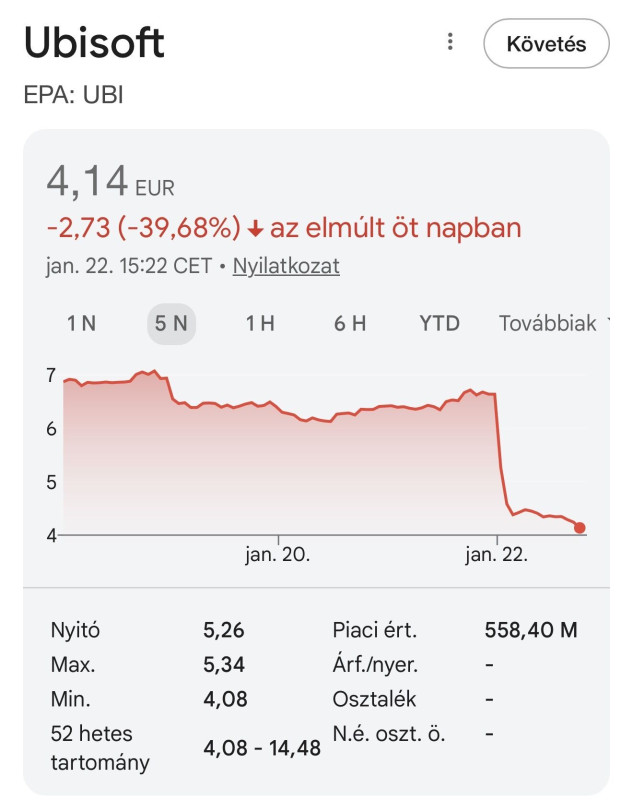Show the YTD chart range

click(439, 323)
